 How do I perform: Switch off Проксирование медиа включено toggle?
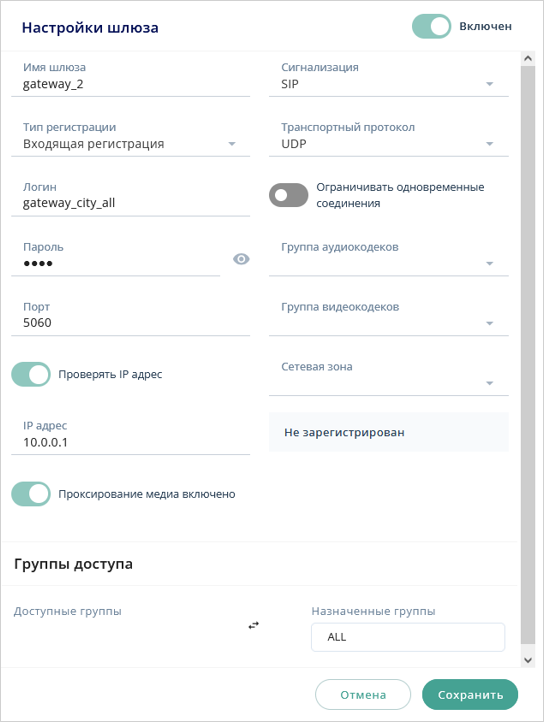(31, 494)
